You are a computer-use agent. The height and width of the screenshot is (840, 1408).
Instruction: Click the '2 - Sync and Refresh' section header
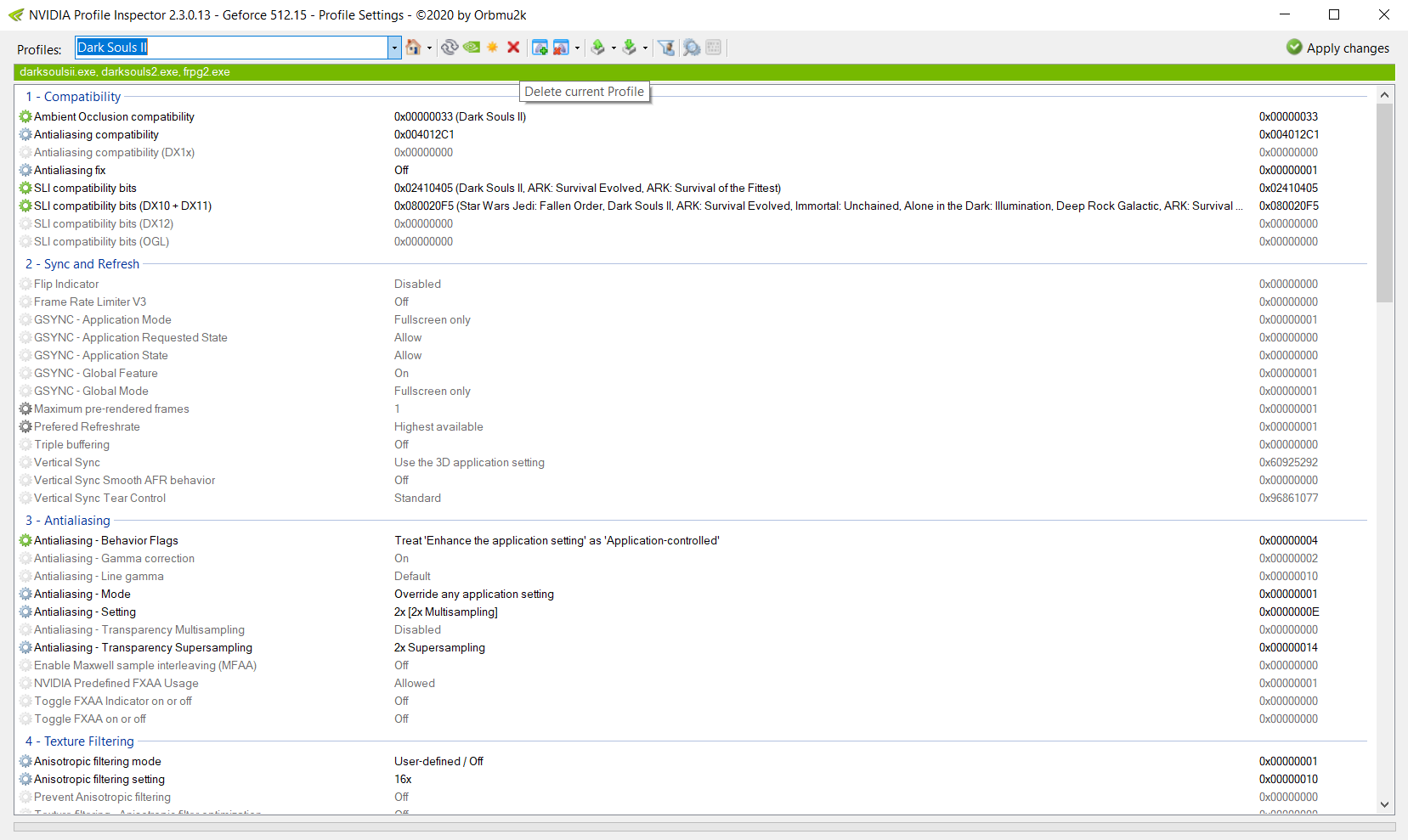tap(82, 264)
